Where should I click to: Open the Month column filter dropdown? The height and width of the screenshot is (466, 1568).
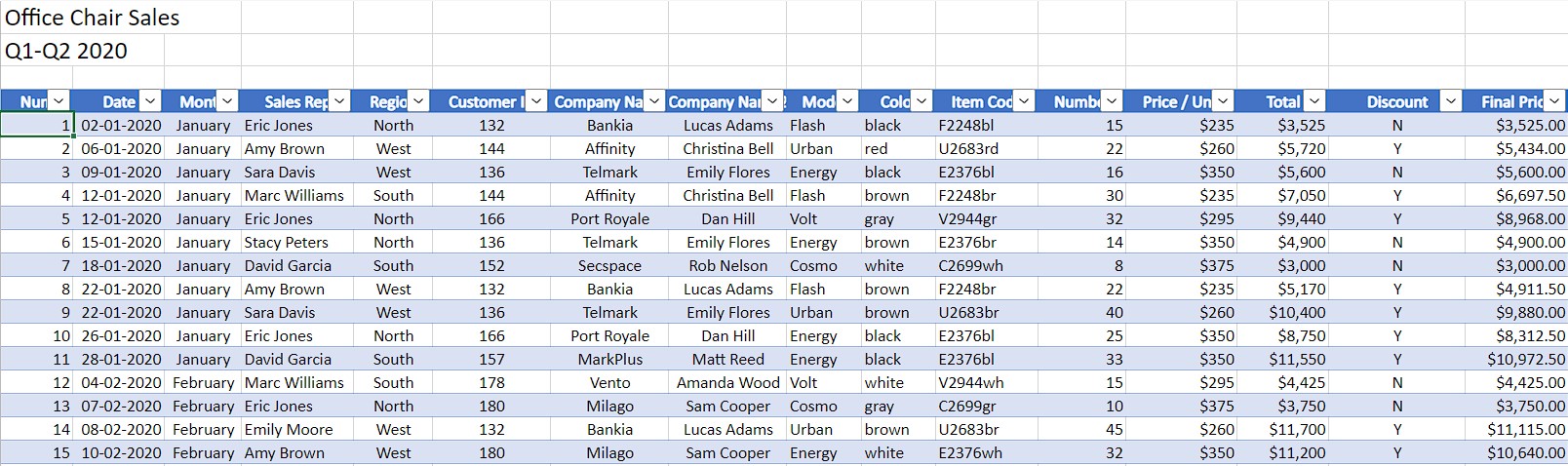click(x=227, y=101)
